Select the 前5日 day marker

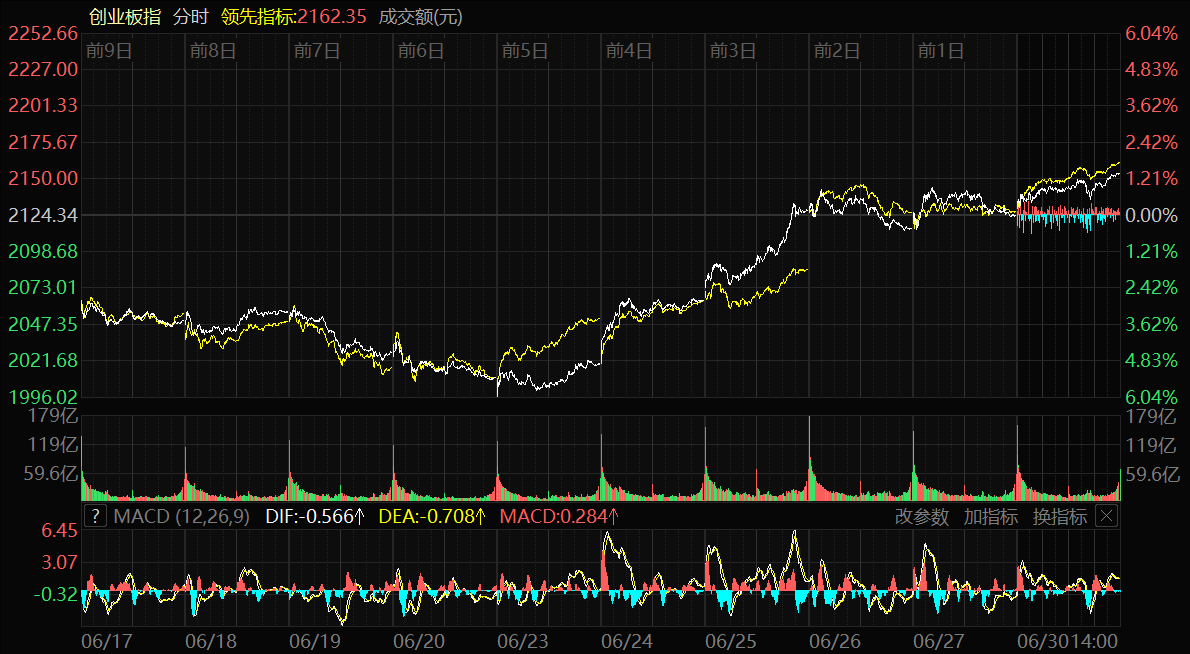point(525,50)
